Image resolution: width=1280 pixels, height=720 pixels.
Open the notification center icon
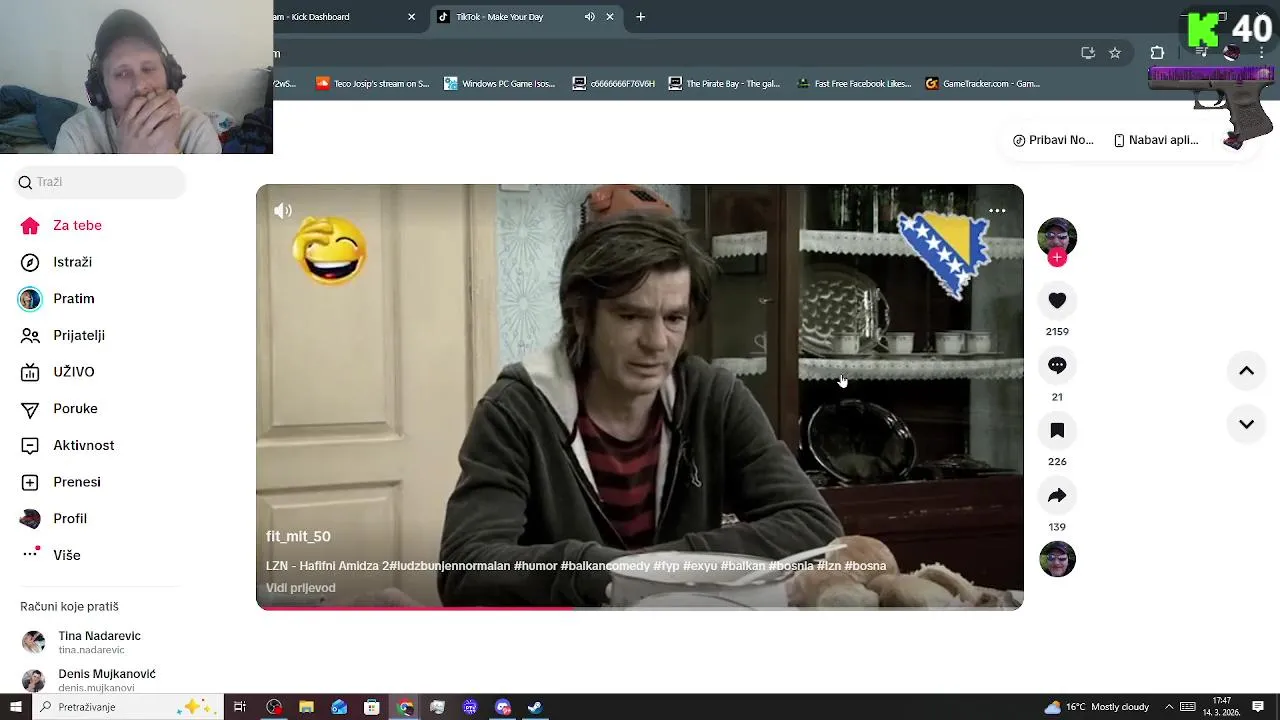click(x=1258, y=707)
